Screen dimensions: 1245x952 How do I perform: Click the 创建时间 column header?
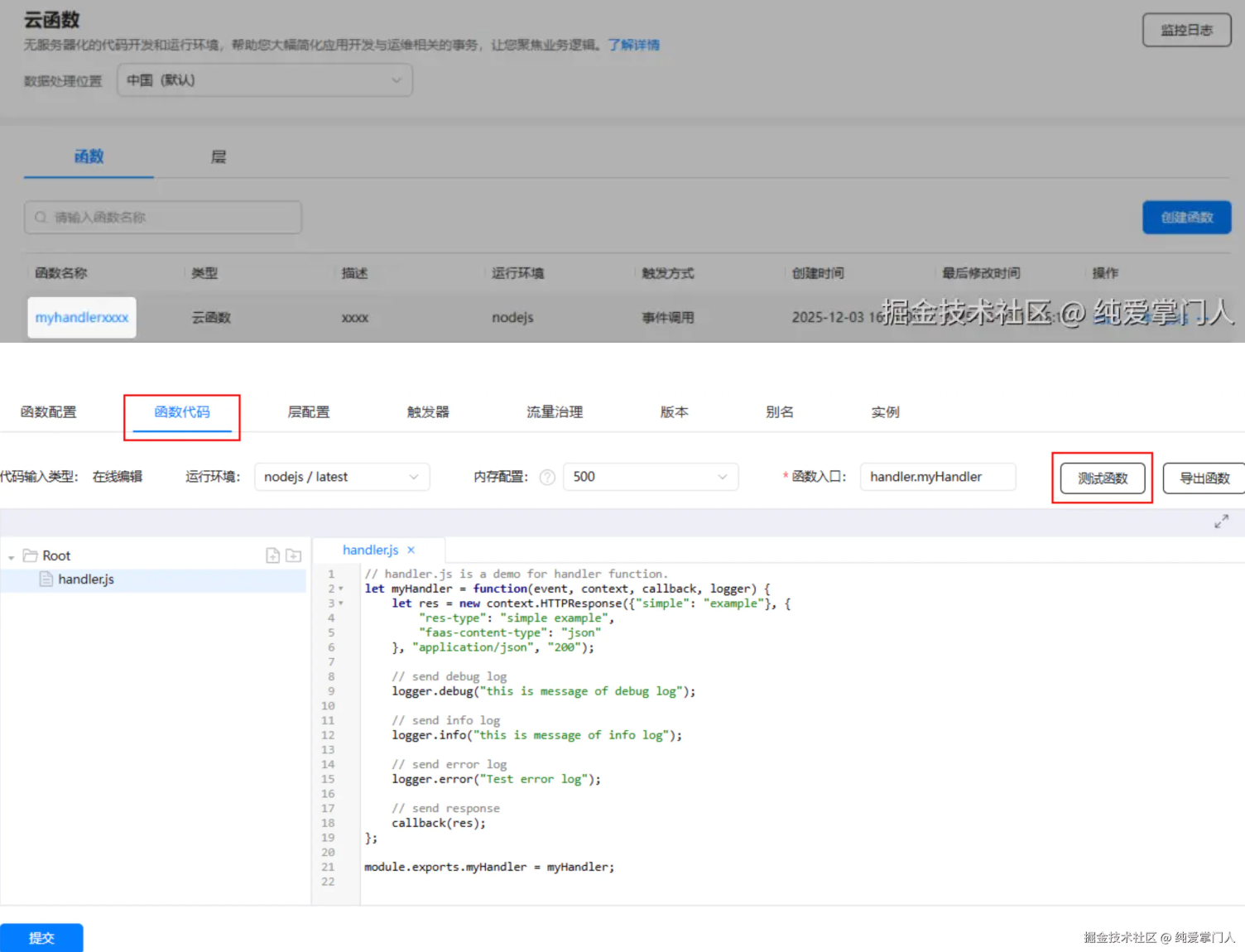click(818, 272)
